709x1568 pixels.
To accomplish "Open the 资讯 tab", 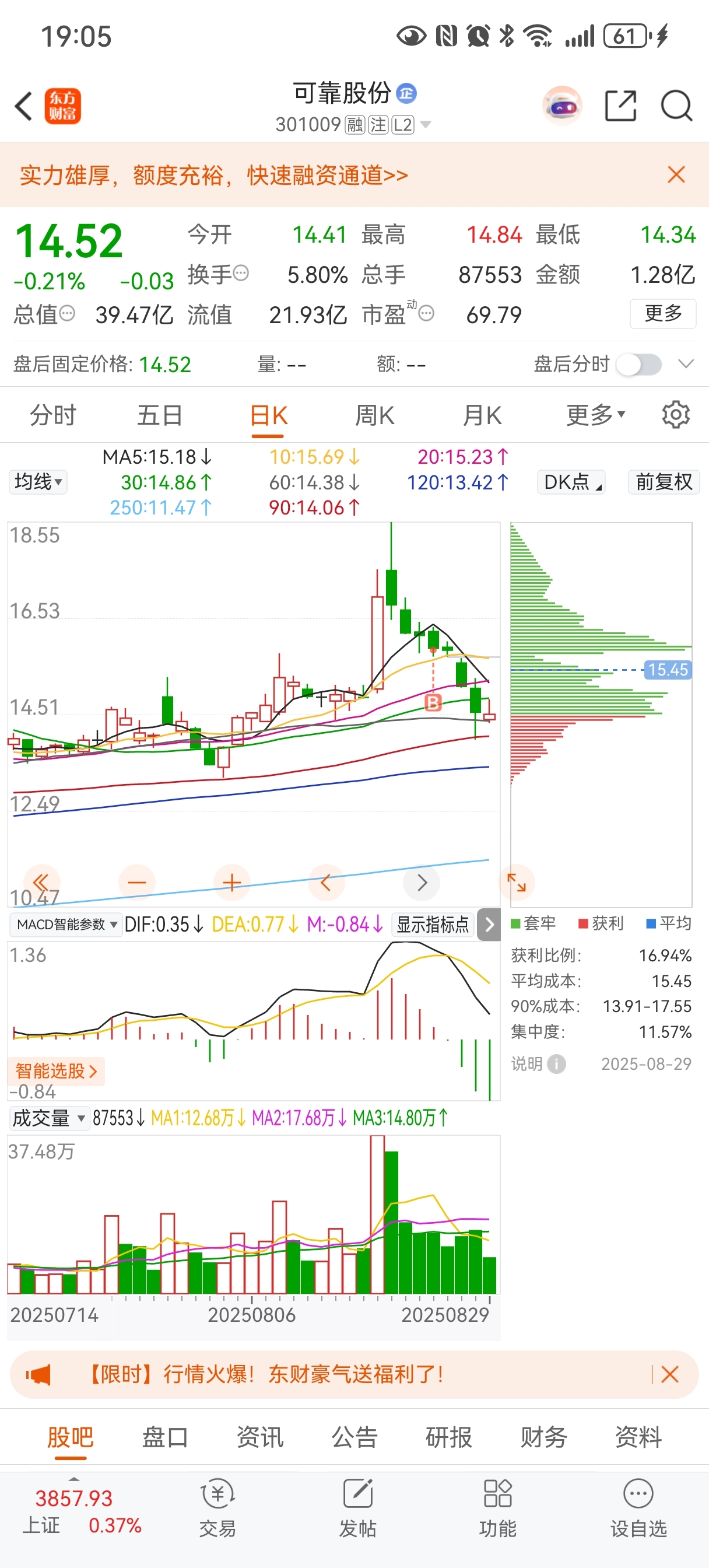I will 260,1437.
